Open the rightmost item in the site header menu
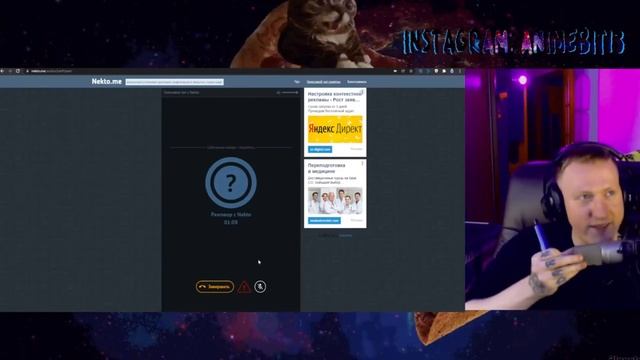Viewport: 640px width, 360px height. [357, 82]
